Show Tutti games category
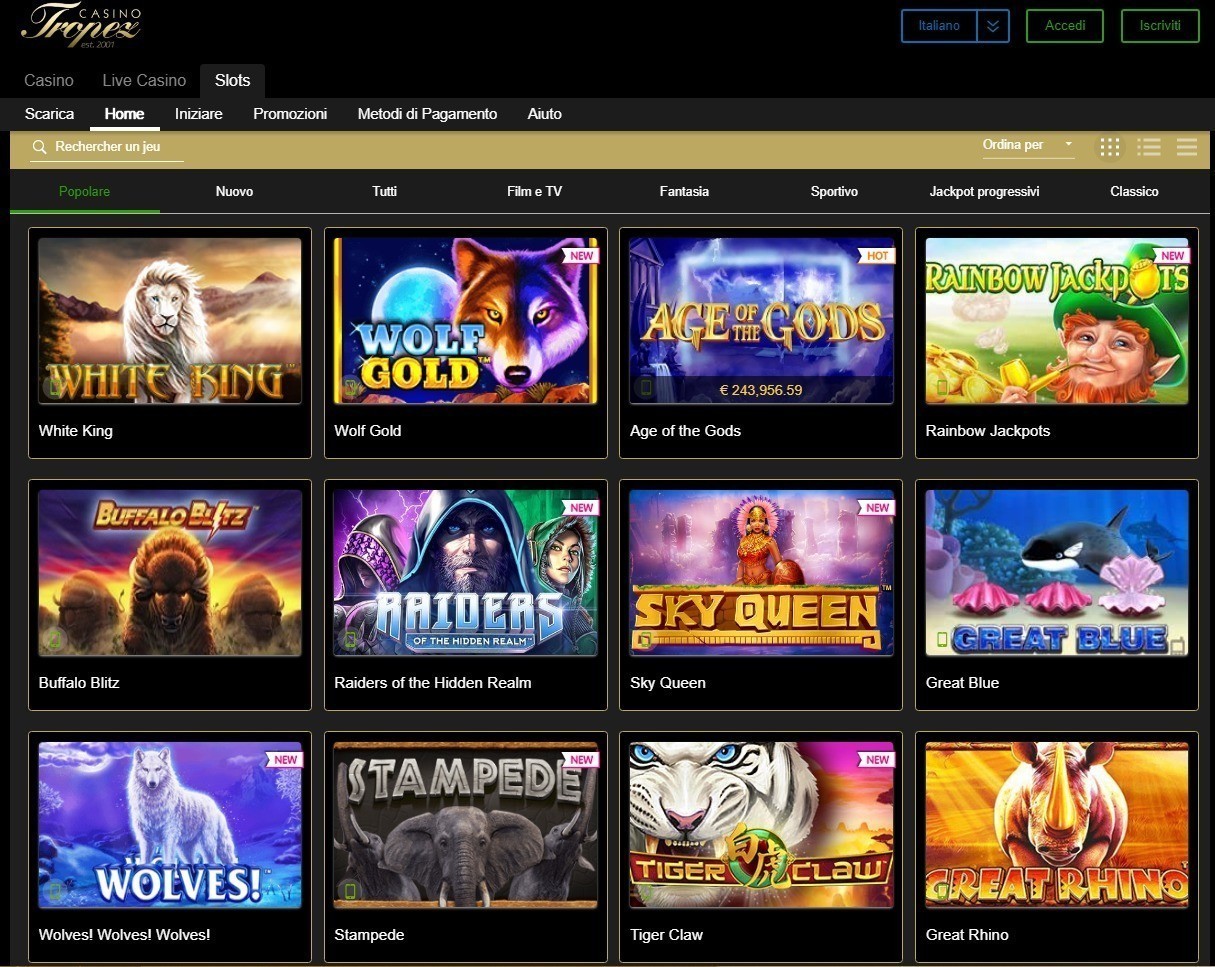 pos(385,191)
